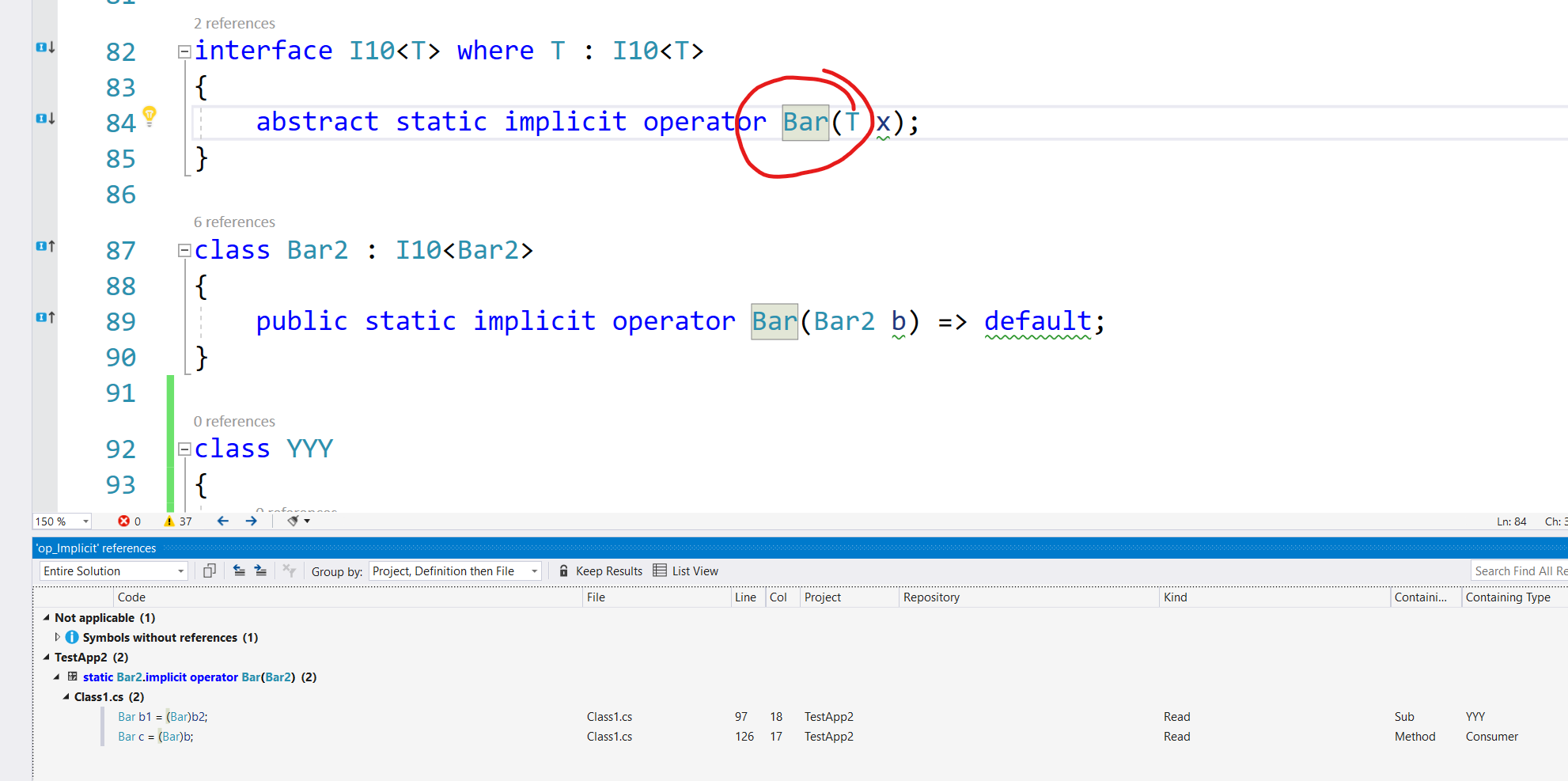Click the 6 references CodeLens link above Bar2
1568x781 pixels.
pyautogui.click(x=234, y=222)
